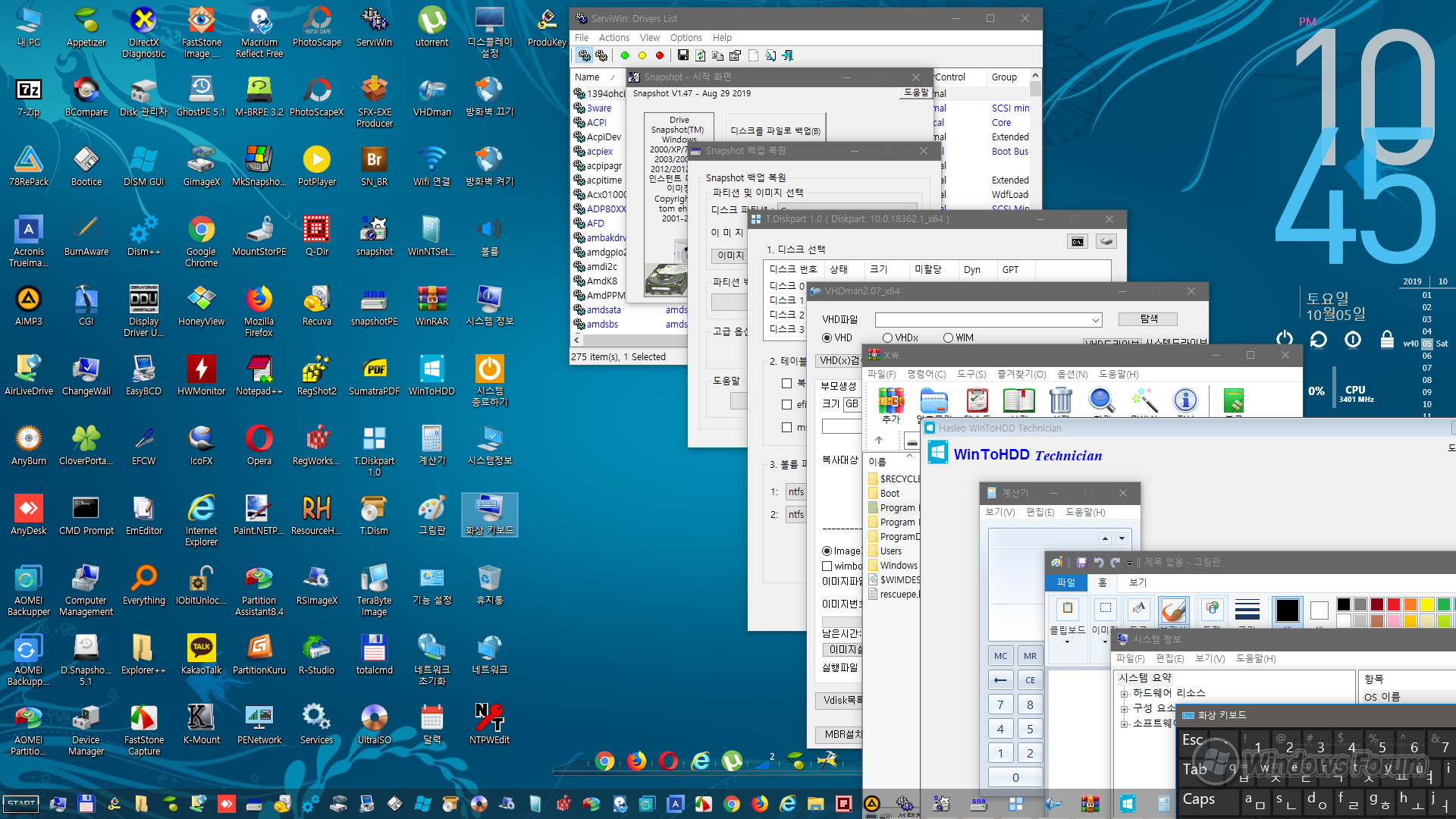Image resolution: width=1456 pixels, height=819 pixels.
Task: Open the VHD file dropdown in VHDman
Action: pyautogui.click(x=1095, y=320)
